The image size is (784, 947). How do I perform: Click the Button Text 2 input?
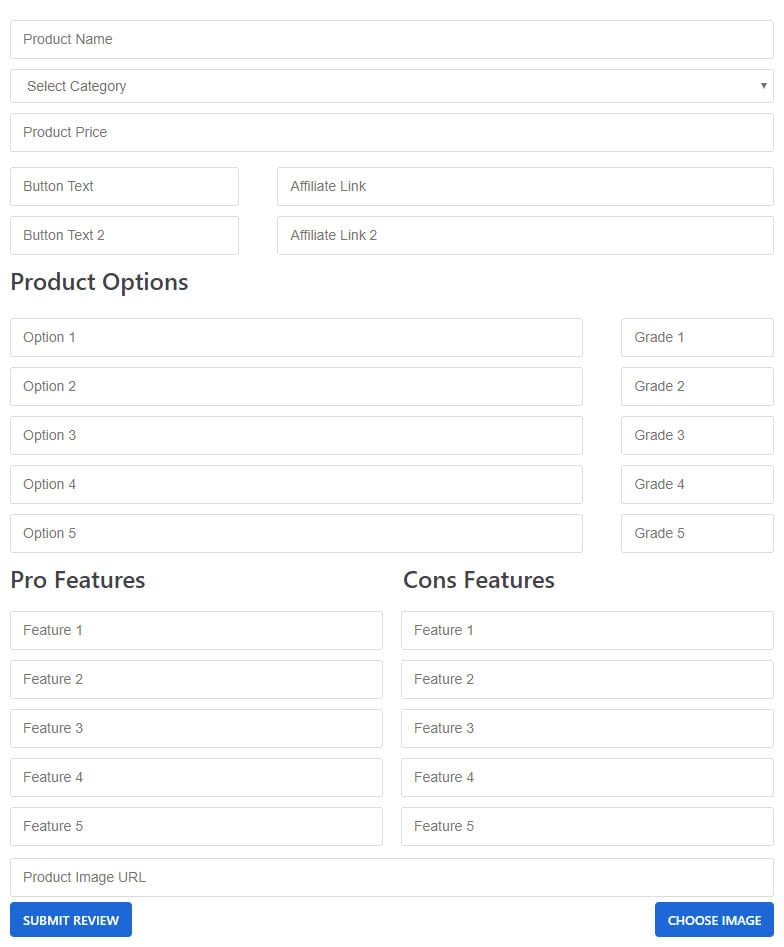[x=124, y=236]
